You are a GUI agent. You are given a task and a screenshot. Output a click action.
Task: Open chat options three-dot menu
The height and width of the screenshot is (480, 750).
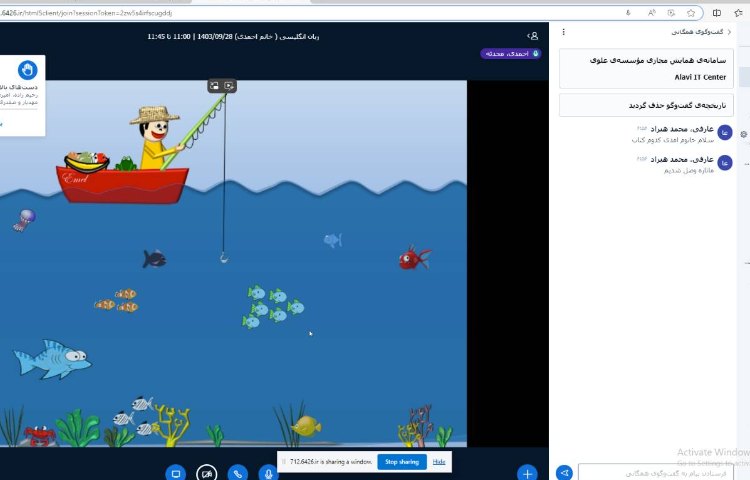[x=564, y=32]
